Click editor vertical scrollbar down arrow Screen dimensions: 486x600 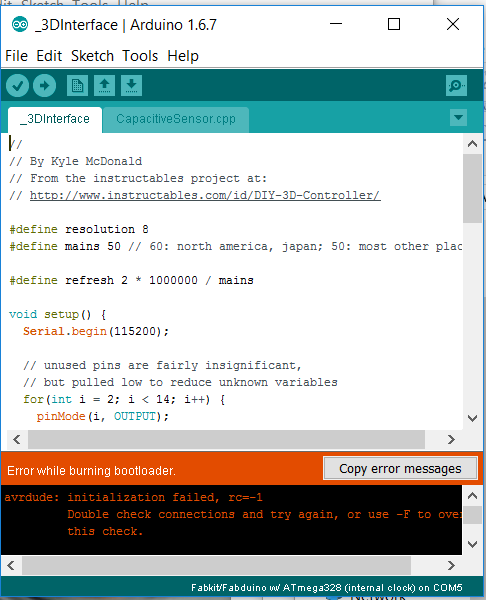click(x=473, y=418)
